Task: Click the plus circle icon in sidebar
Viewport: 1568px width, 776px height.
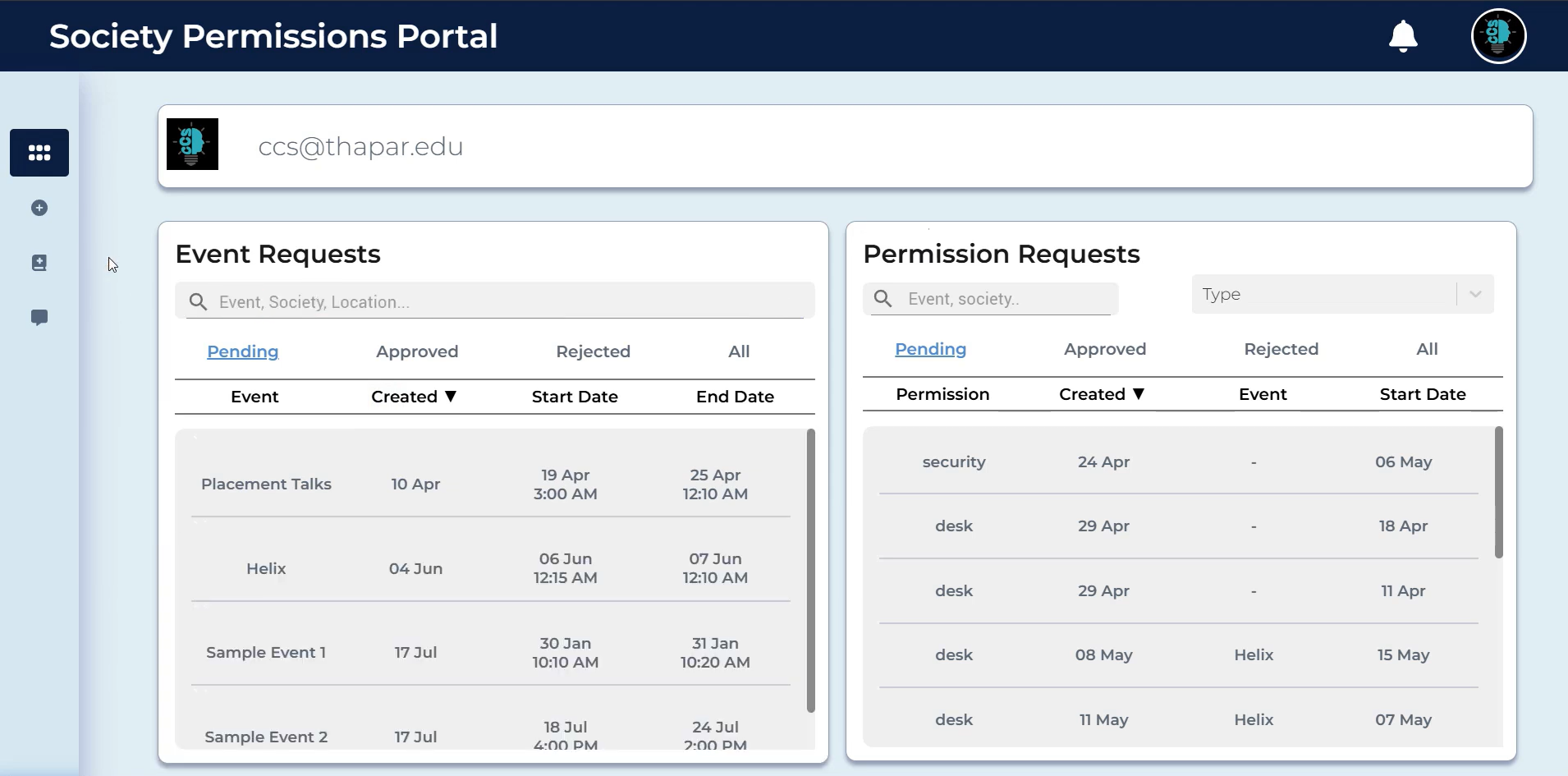Action: (x=39, y=208)
